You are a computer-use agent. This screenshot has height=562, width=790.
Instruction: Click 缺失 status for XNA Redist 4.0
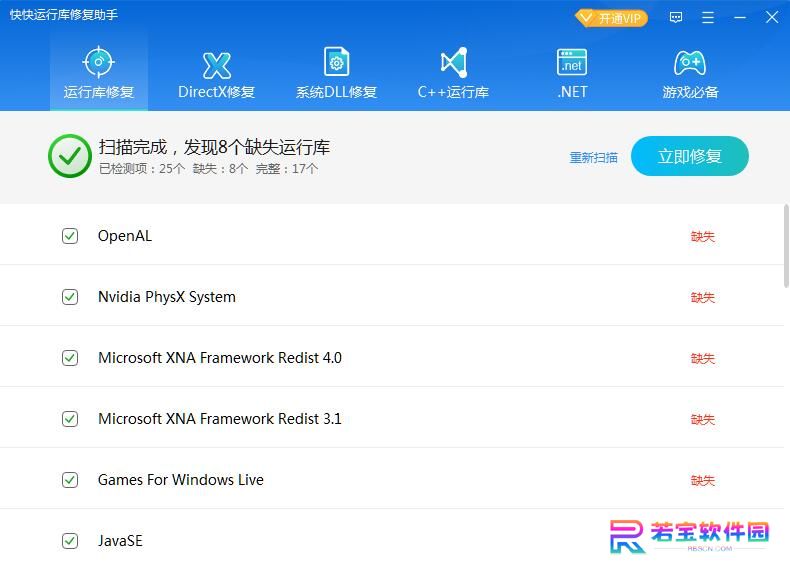703,358
